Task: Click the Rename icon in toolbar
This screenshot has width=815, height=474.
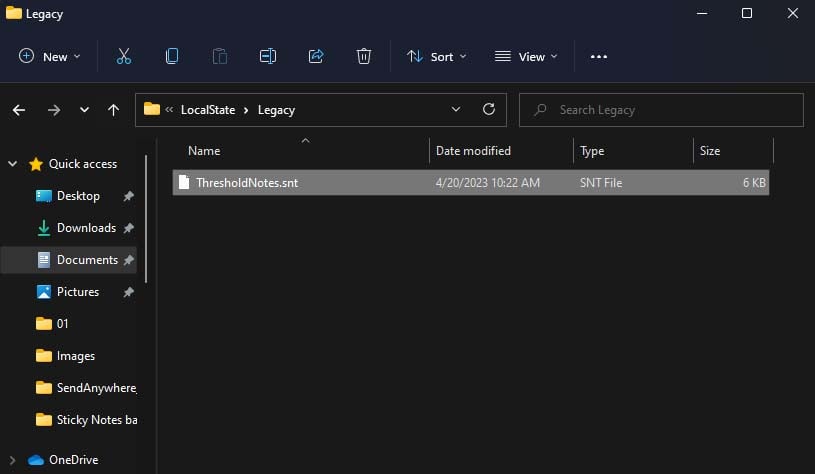Action: click(x=268, y=57)
